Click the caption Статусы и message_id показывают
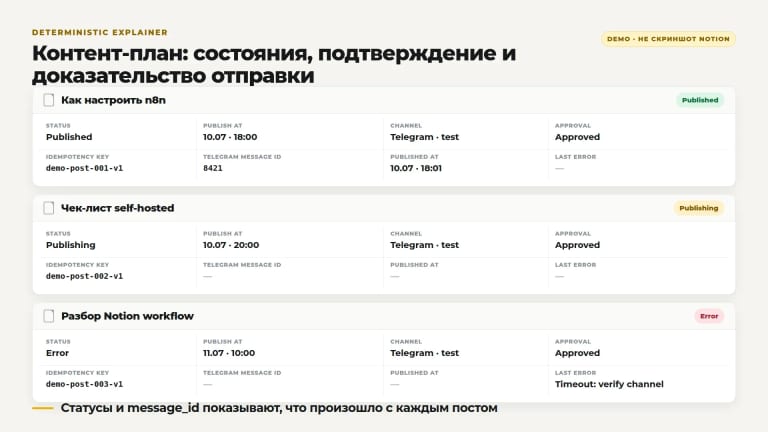This screenshot has width=768, height=432. (279, 408)
